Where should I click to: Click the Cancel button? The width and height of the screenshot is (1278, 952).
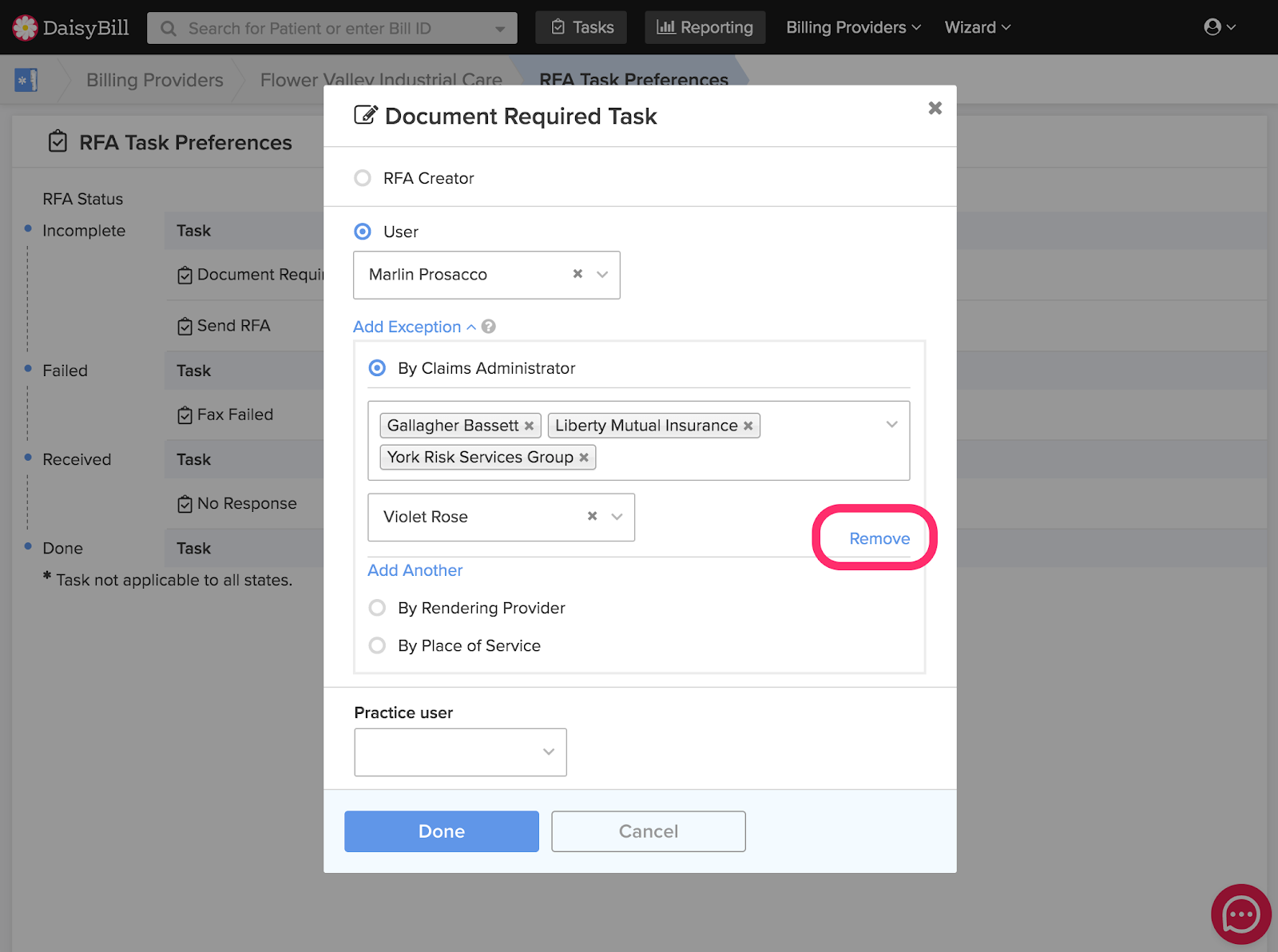click(649, 831)
